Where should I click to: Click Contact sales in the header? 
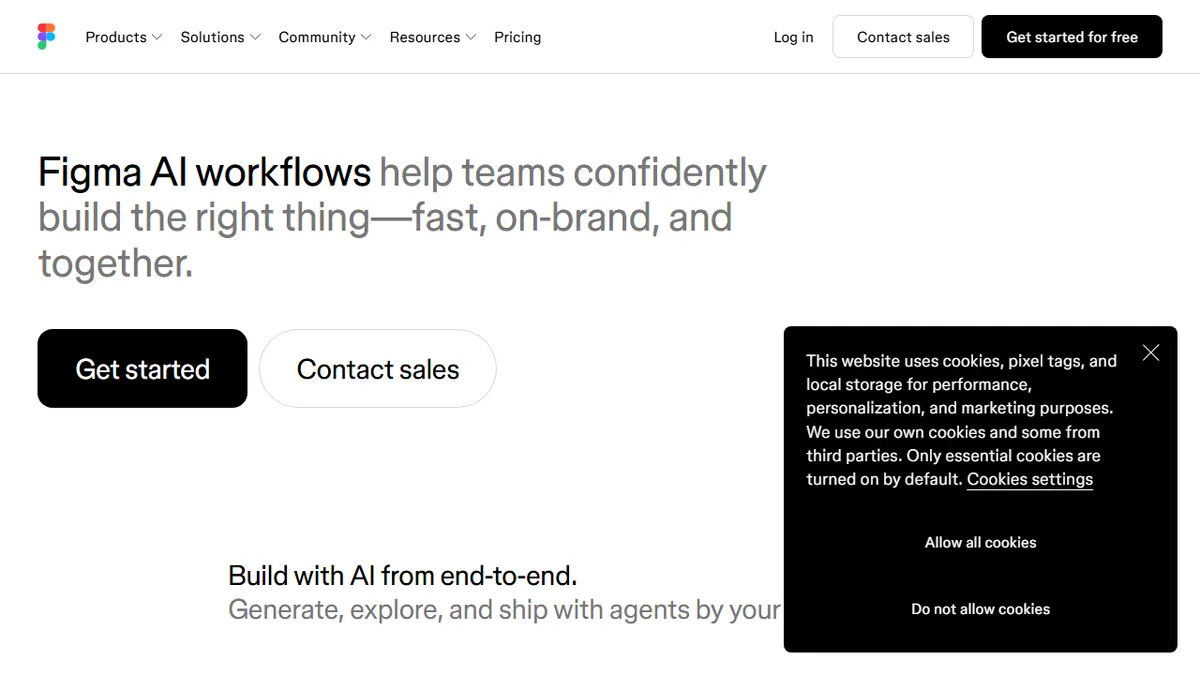click(903, 37)
